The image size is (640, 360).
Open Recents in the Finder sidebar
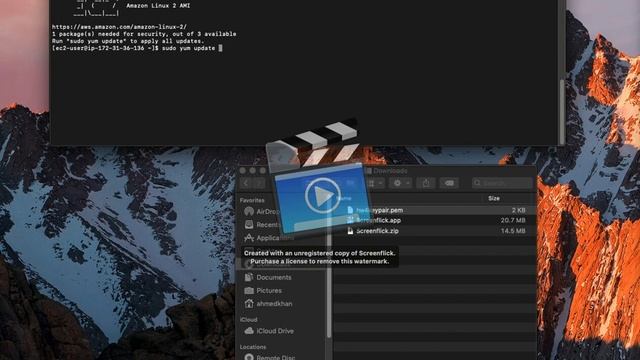(262, 224)
